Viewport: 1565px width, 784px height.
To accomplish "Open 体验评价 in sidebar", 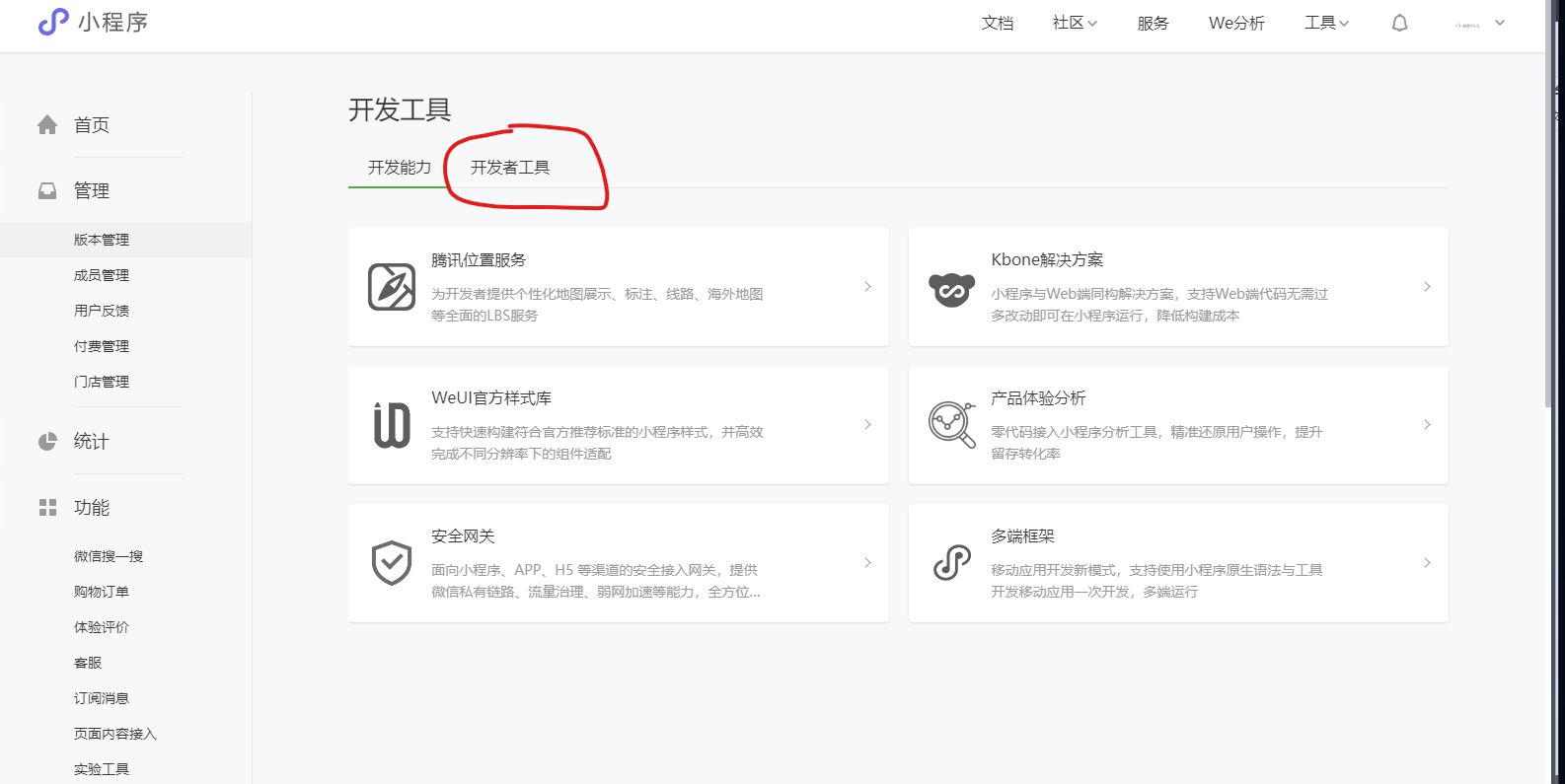I will [x=102, y=627].
